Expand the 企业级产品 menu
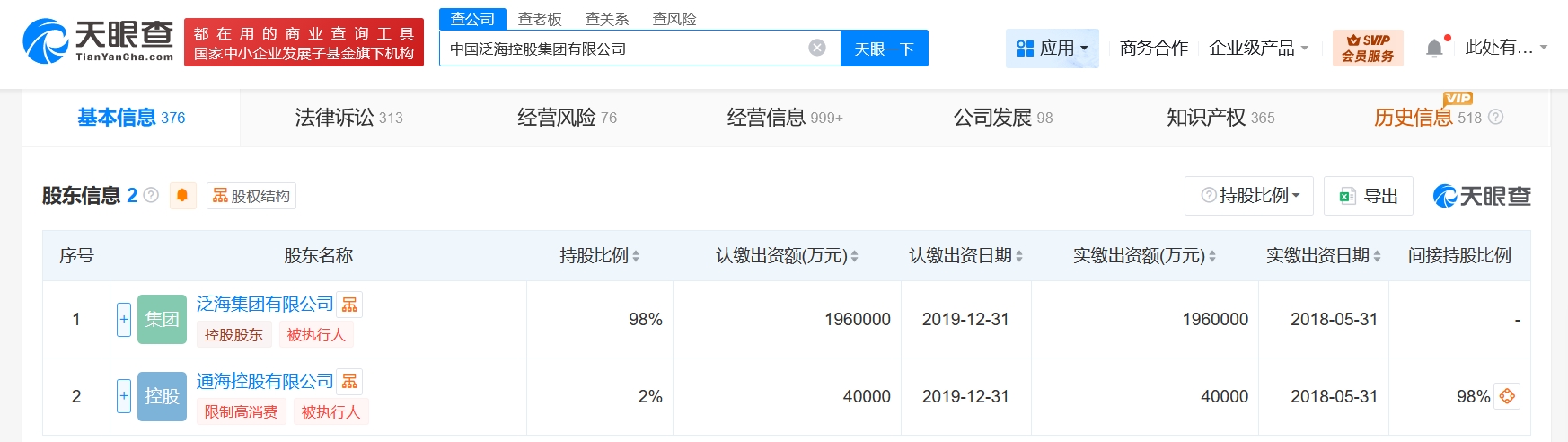 1258,49
